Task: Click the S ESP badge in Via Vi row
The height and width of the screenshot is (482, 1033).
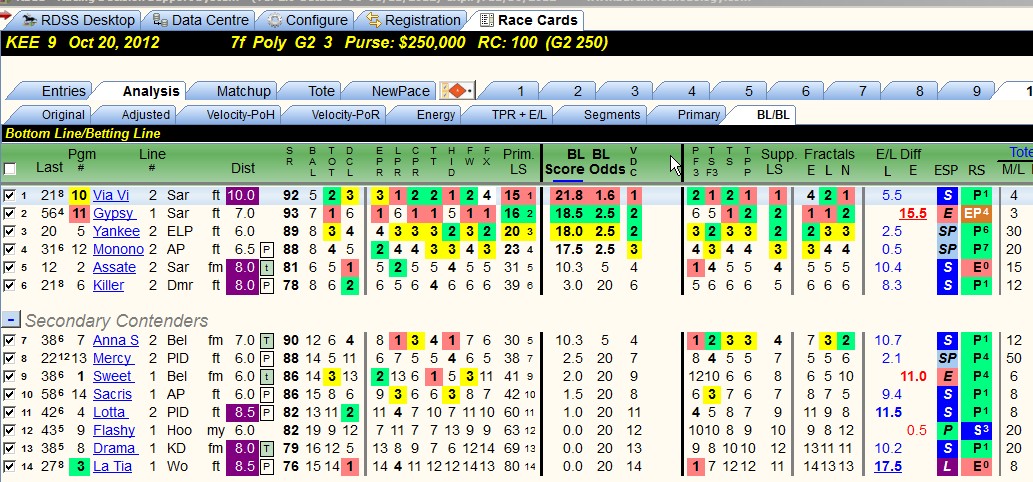Action: (947, 196)
